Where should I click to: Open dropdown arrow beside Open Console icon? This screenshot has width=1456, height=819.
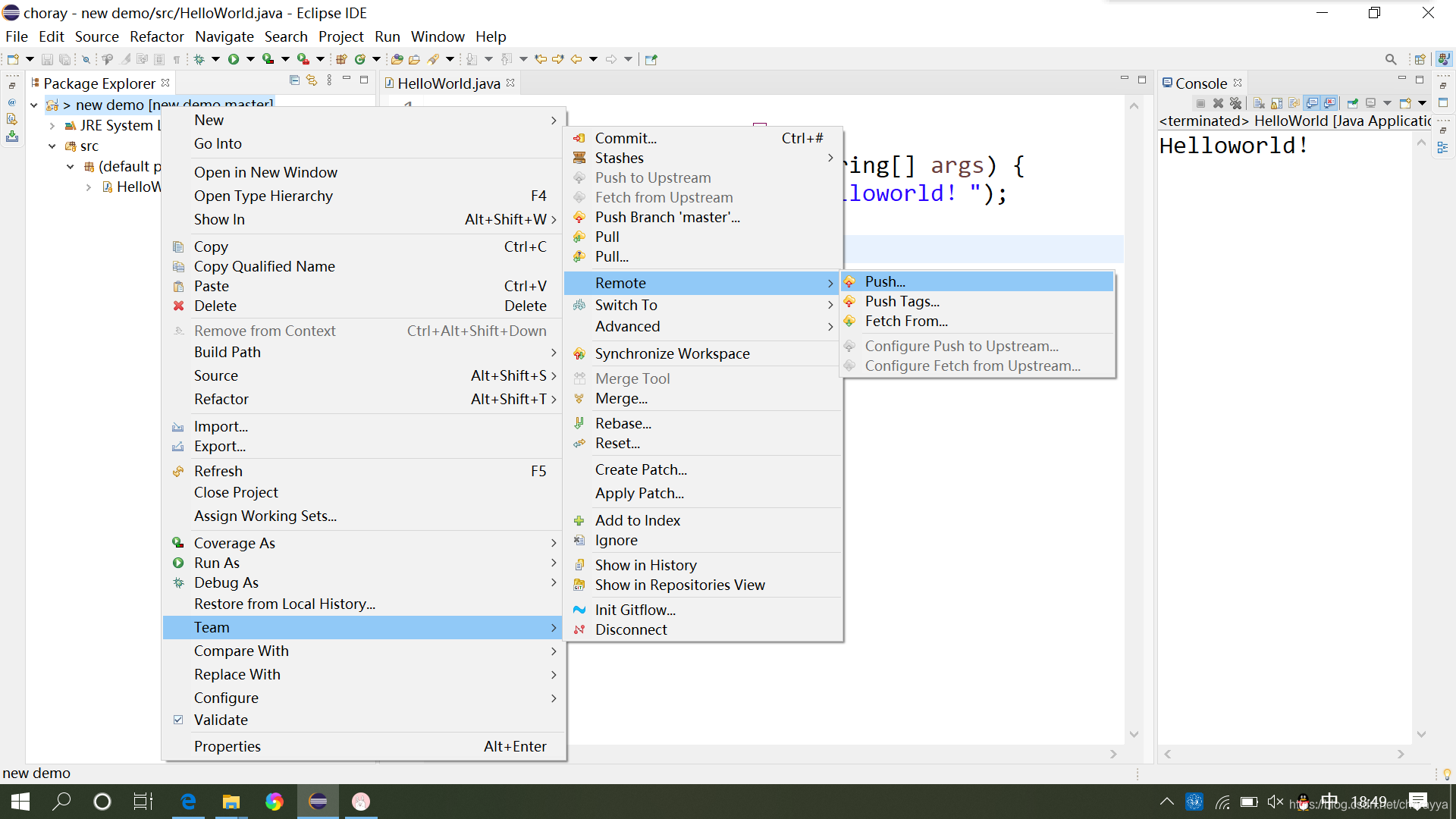pyautogui.click(x=1422, y=103)
